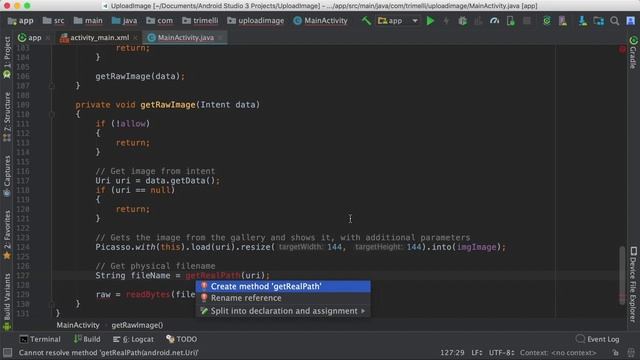The height and width of the screenshot is (360, 640).
Task: Expand Split into declaration submenu arrow
Action: pyautogui.click(x=363, y=311)
